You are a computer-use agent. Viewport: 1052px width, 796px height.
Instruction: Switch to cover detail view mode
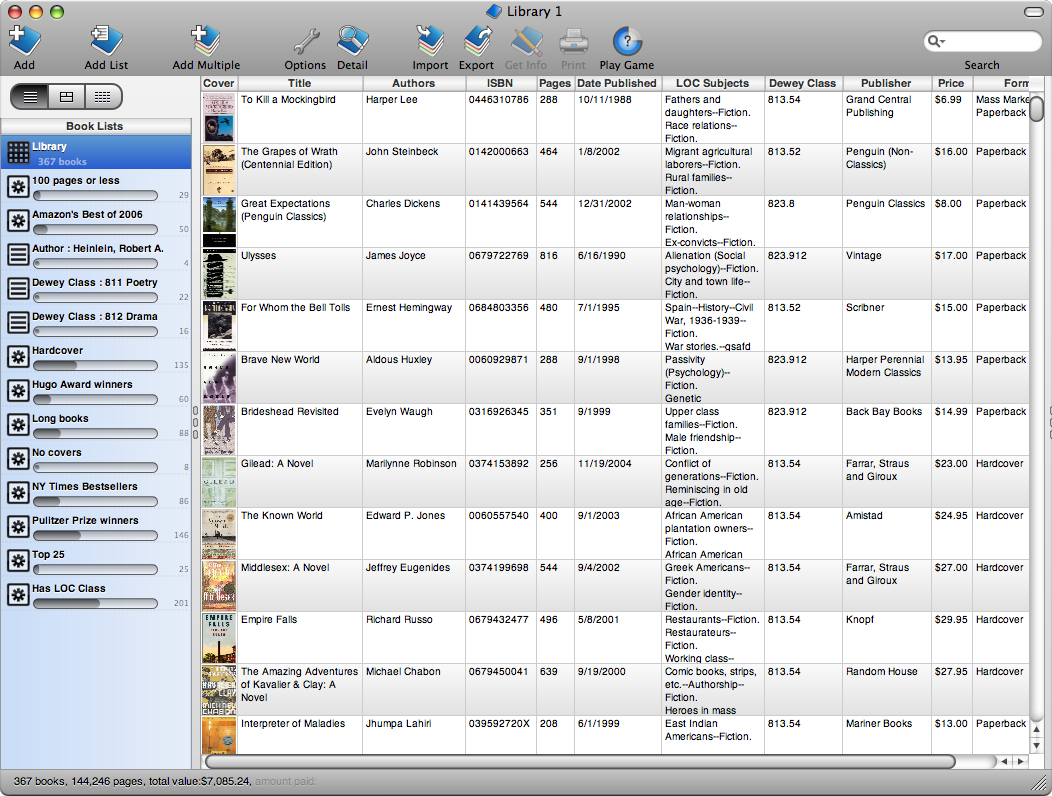66,97
